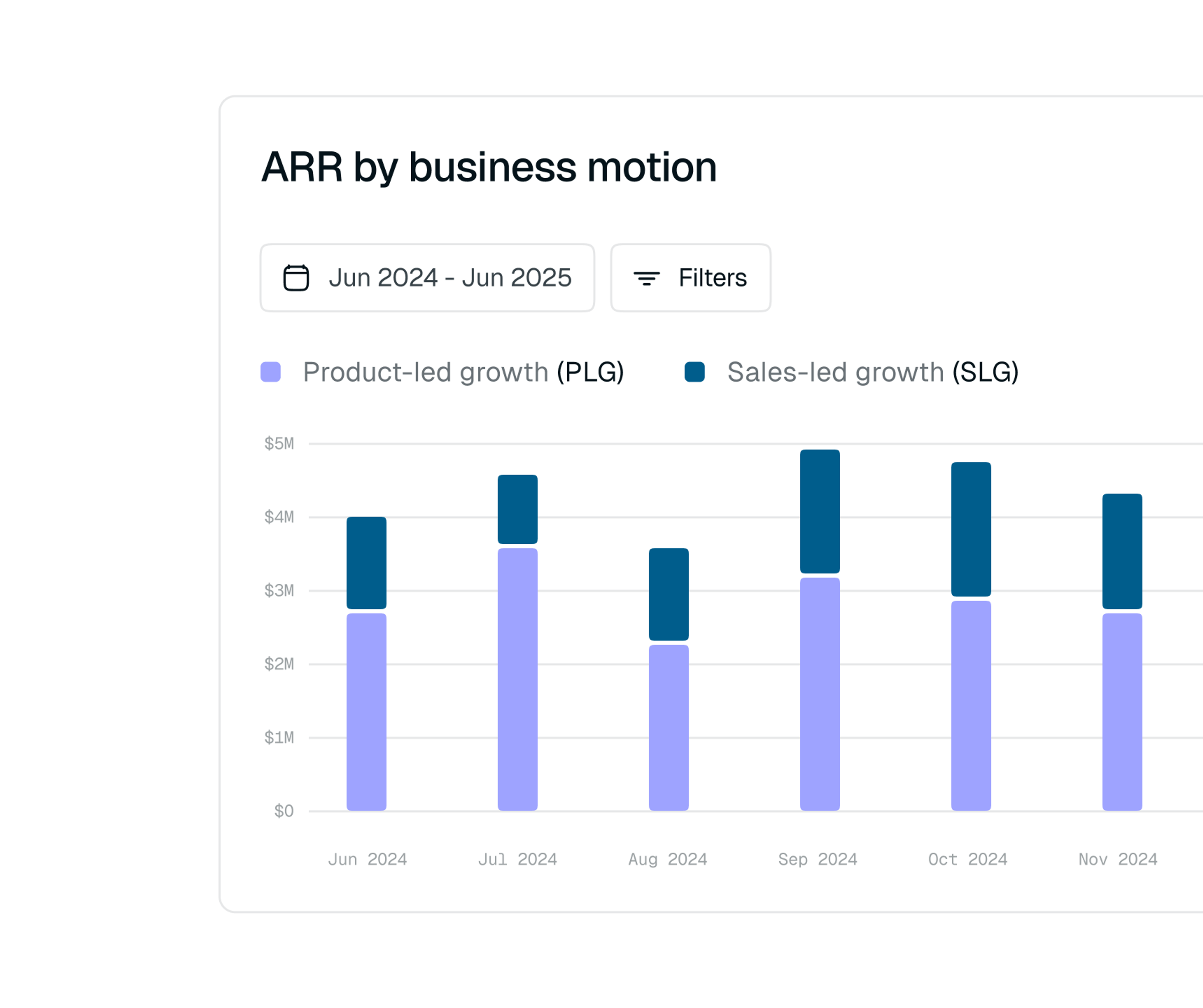Click the Sales-led growth (SLG) legend label
Screen dimensions: 1203x1008
[x=873, y=372]
